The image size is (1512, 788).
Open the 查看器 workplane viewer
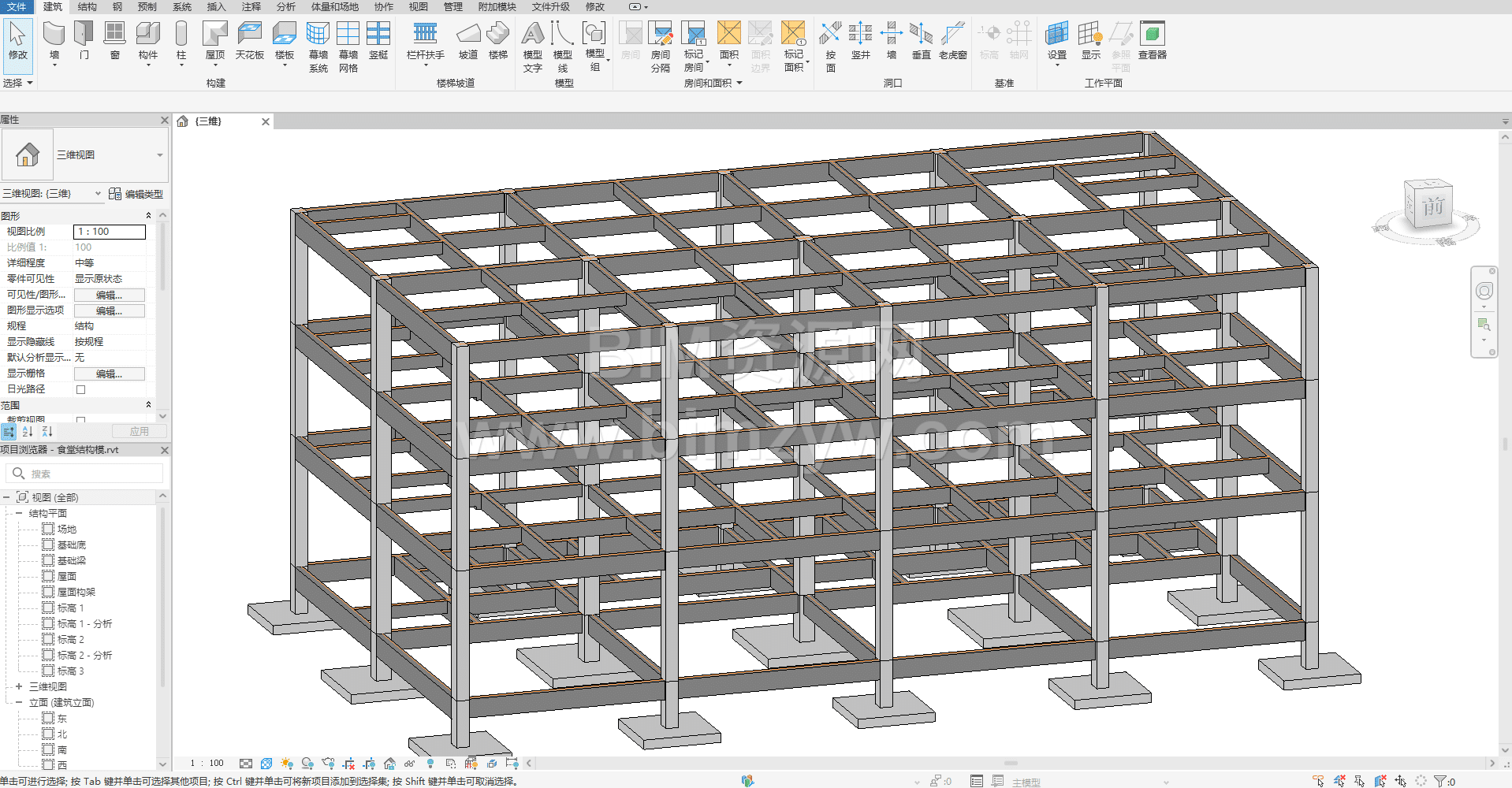[1152, 41]
